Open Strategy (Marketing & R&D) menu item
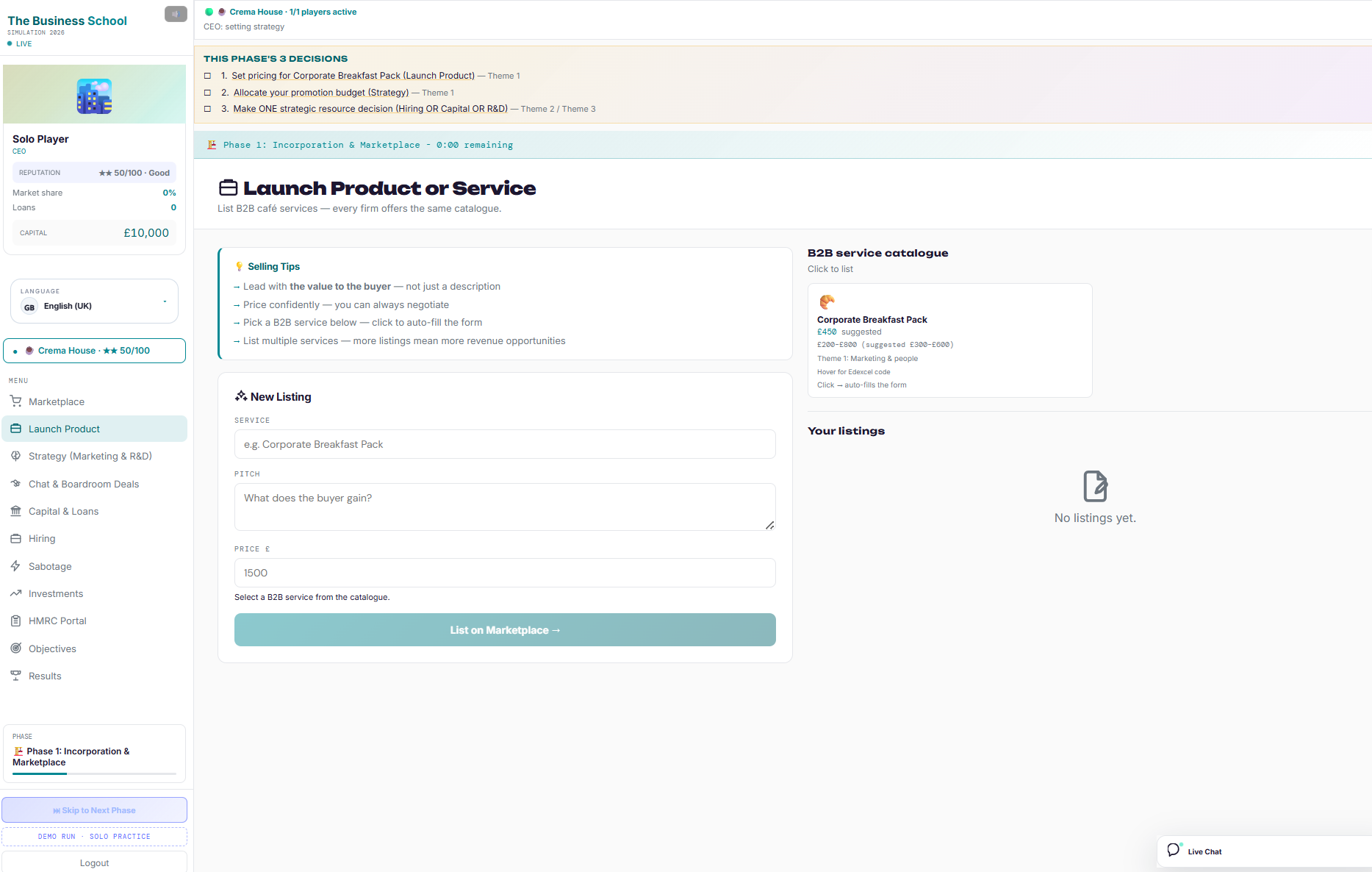 coord(94,456)
